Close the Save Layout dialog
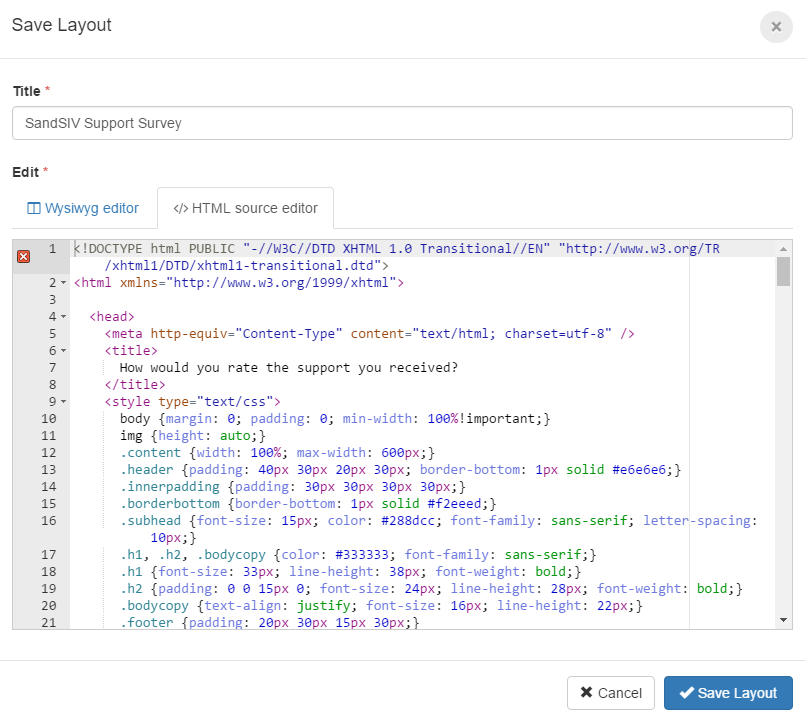The height and width of the screenshot is (723, 806). pyautogui.click(x=776, y=27)
